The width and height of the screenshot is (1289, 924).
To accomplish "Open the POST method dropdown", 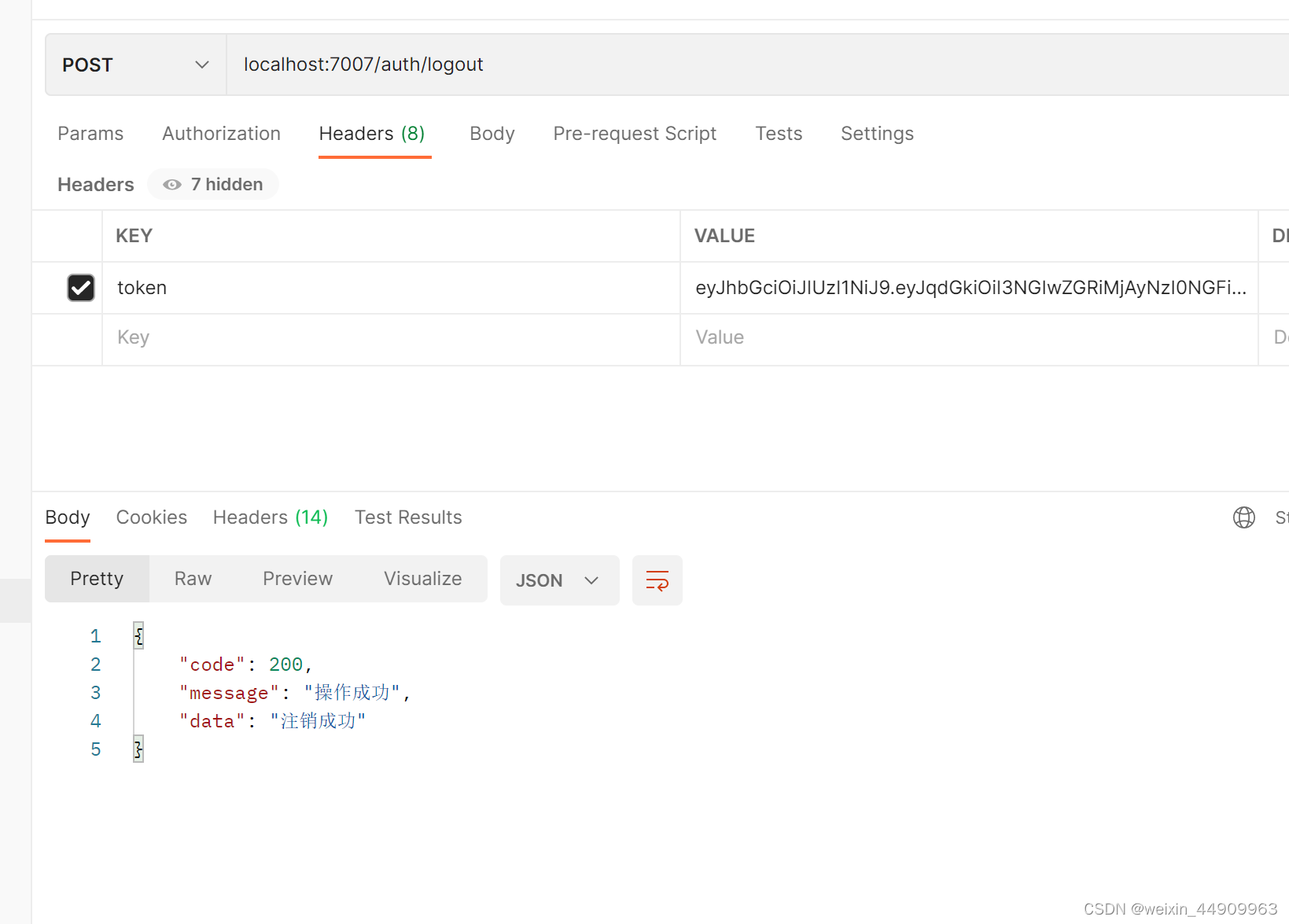I will click(136, 65).
